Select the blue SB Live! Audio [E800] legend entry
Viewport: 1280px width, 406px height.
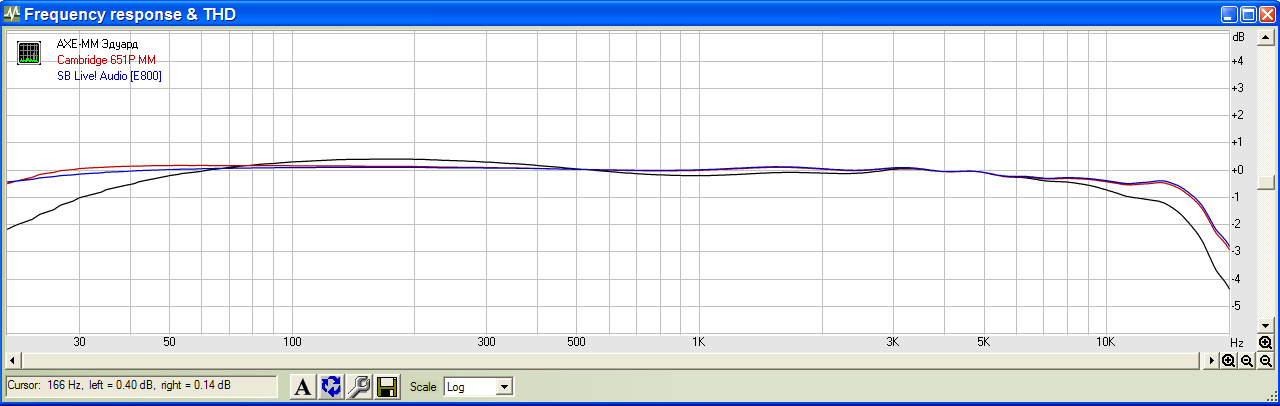(109, 76)
